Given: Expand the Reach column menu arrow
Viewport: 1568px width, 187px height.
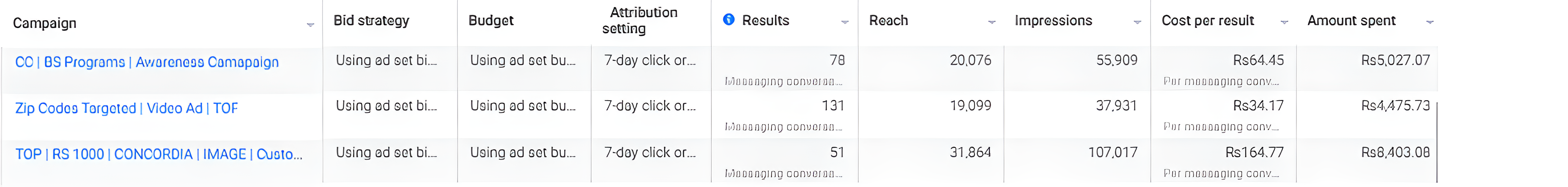Looking at the screenshot, I should coord(992,22).
